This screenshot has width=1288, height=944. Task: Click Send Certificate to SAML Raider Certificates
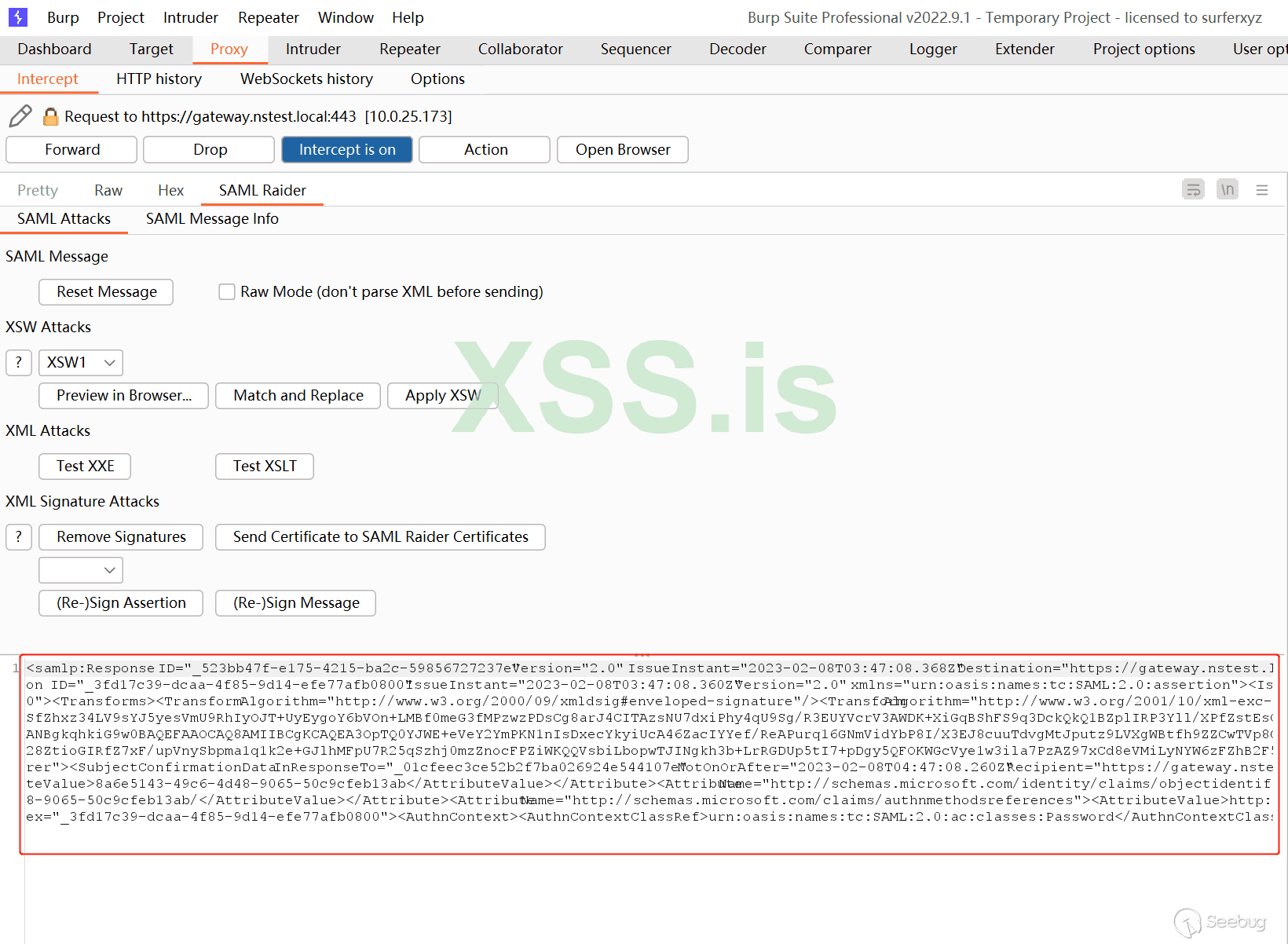(381, 536)
